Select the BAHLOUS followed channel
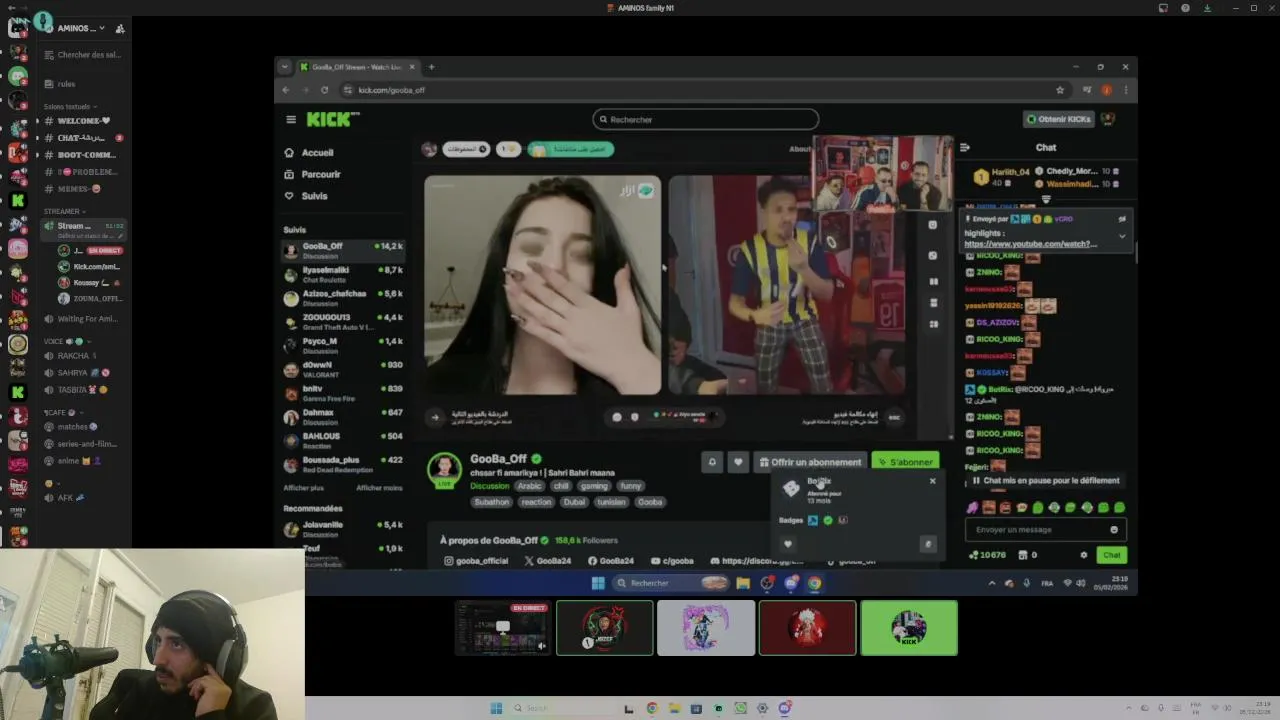Screen dimensions: 1280x720 [x=343, y=441]
